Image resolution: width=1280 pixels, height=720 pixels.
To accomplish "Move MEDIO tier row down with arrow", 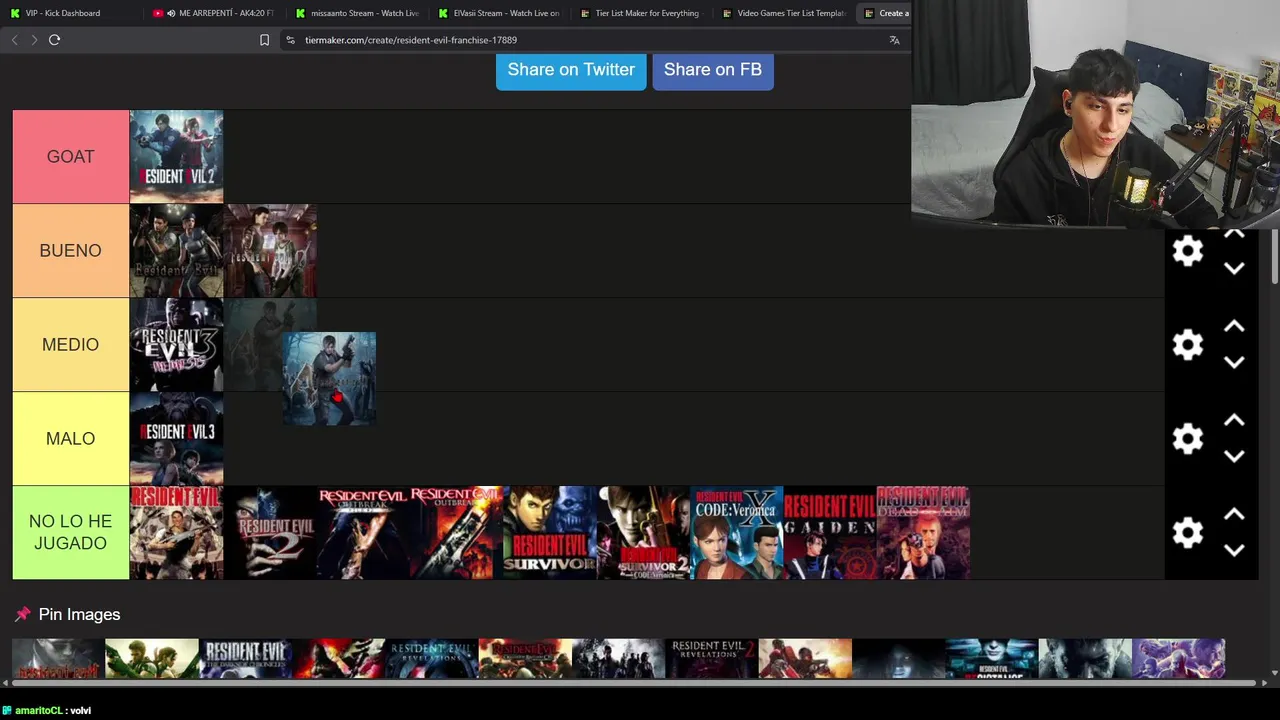I will [1234, 362].
